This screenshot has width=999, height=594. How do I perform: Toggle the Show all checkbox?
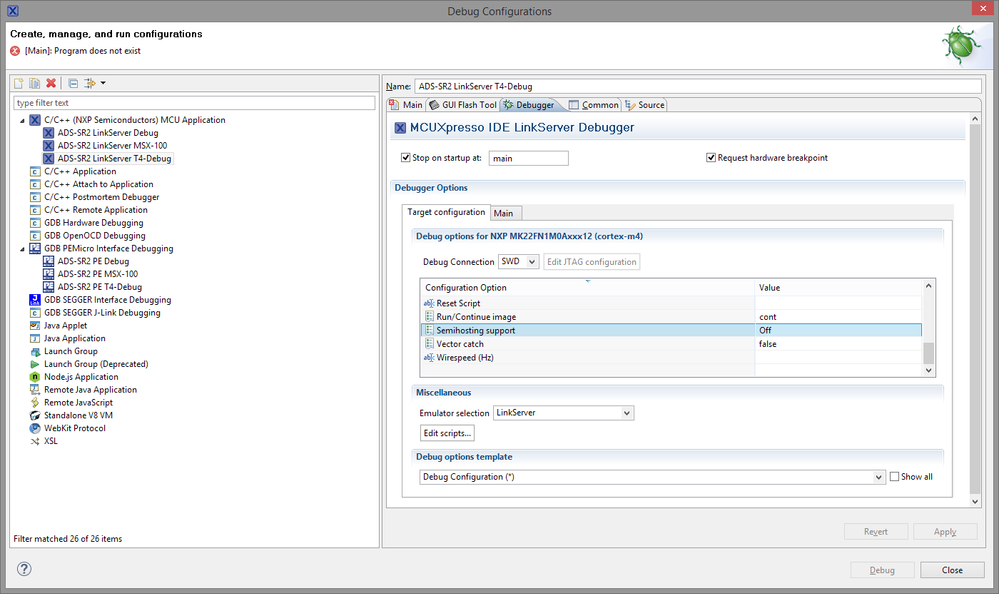(895, 477)
